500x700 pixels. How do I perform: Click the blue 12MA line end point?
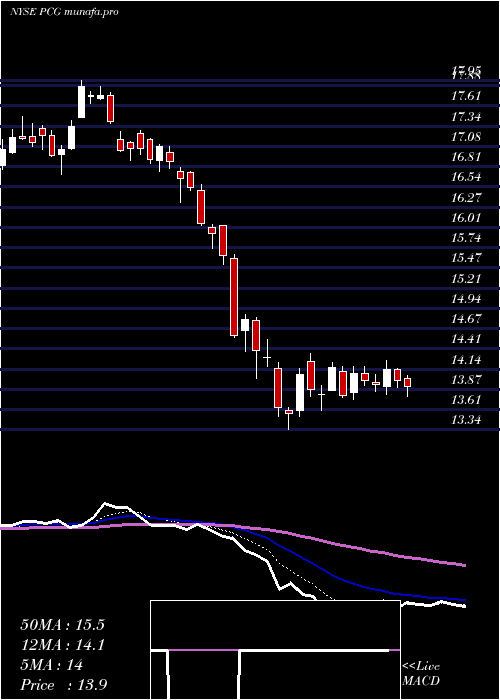click(464, 600)
